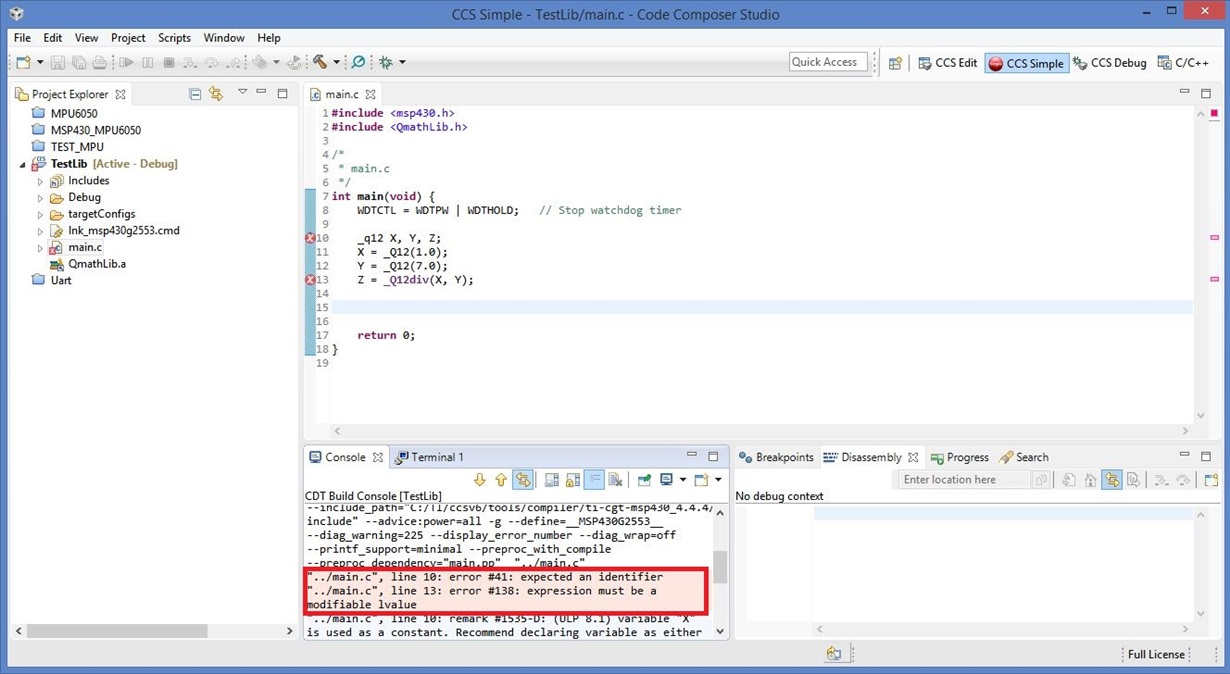This screenshot has height=674, width=1230.
Task: Click error marker on line 13
Action: tap(310, 281)
